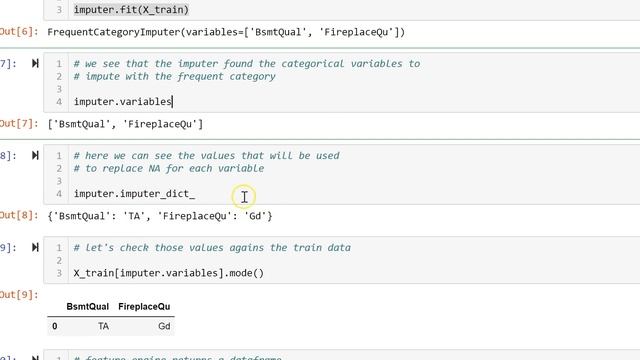The image size is (640, 360).
Task: Click the Out[8] prompt label
Action: point(19,215)
